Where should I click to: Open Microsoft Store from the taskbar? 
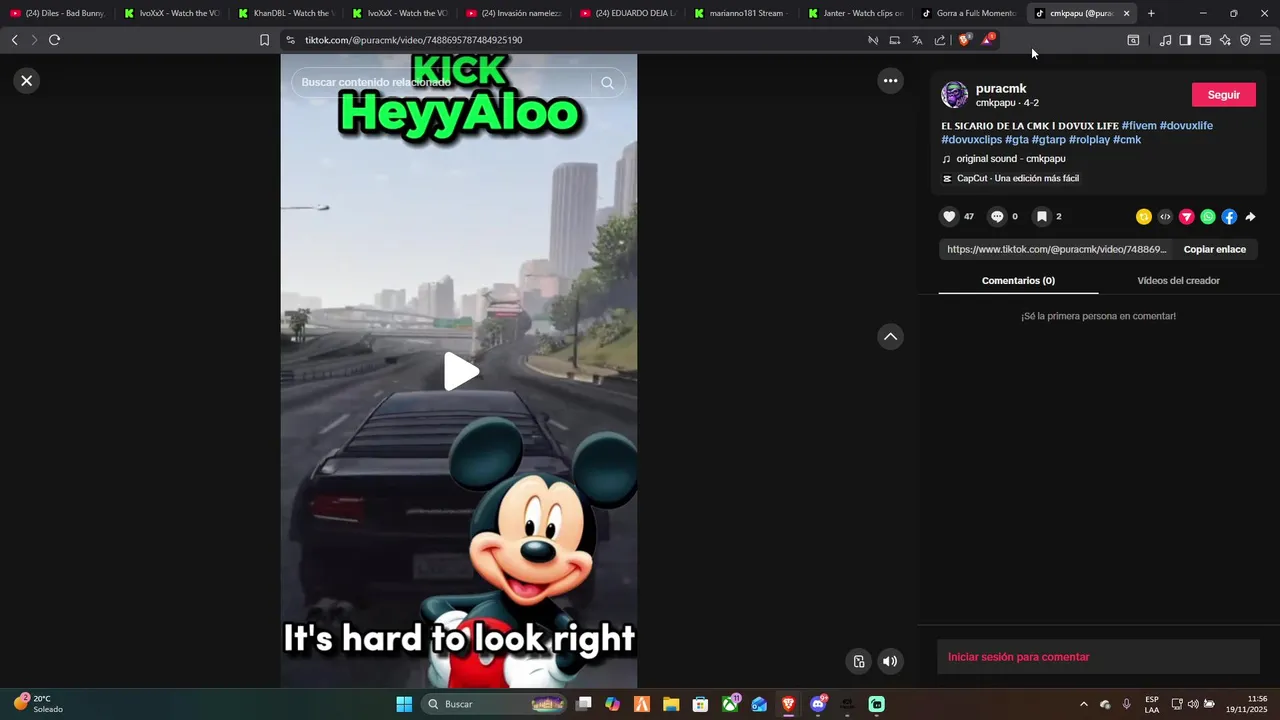coord(700,704)
